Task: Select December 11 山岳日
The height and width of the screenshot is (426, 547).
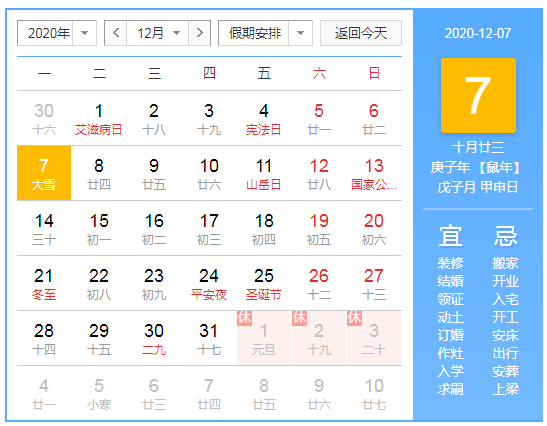Action: 264,173
